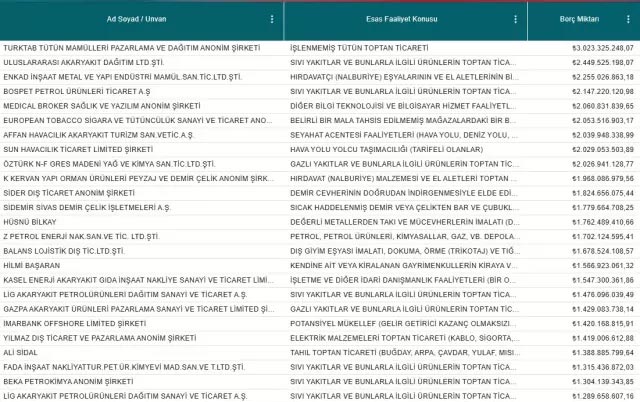Select KENDİNE AİT VEYA KİRALANAN activity
Image resolution: width=640 pixels, height=402 pixels.
(x=404, y=266)
